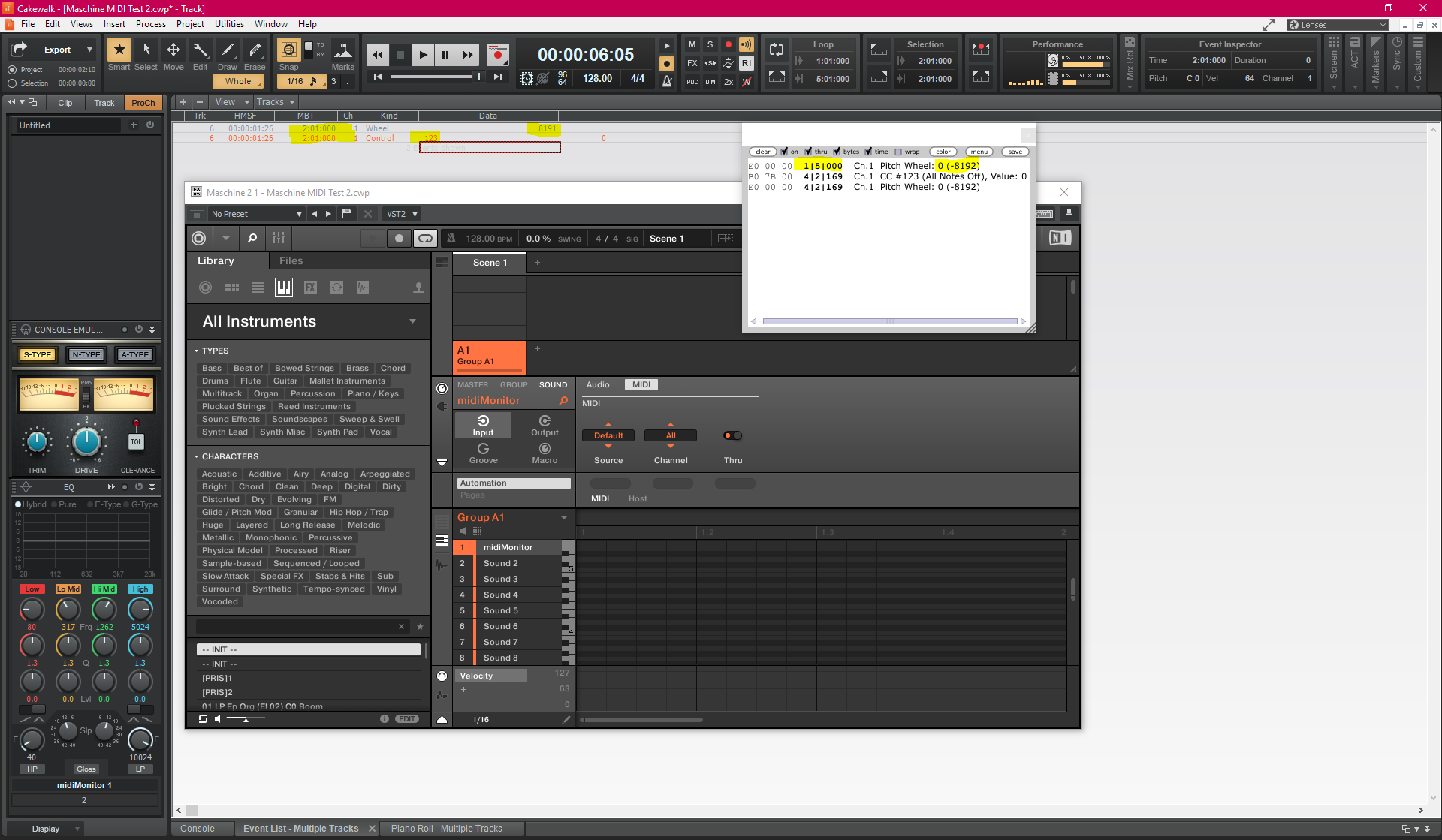The width and height of the screenshot is (1442, 840).
Task: Toggle the 'bytes' checkbox in midiMonitor
Action: pos(837,152)
